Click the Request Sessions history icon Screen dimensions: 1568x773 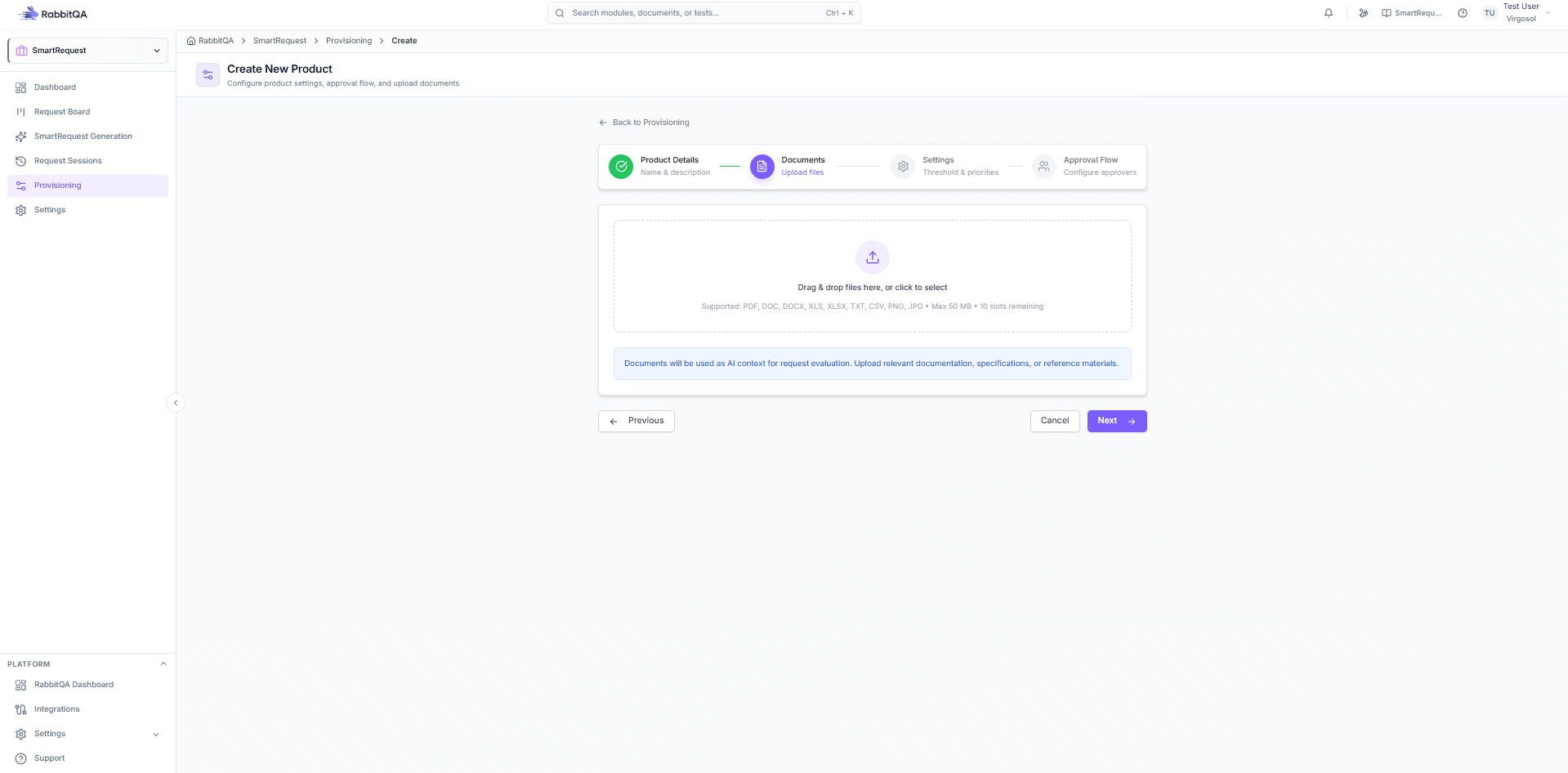21,161
